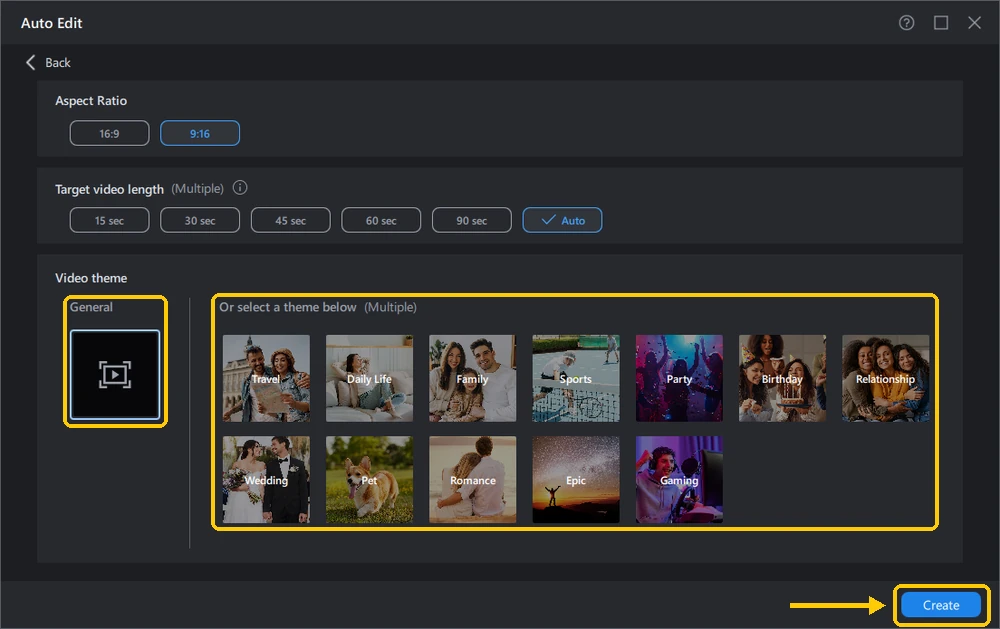
Task: Choose the Family theme thumbnail
Action: [473, 378]
